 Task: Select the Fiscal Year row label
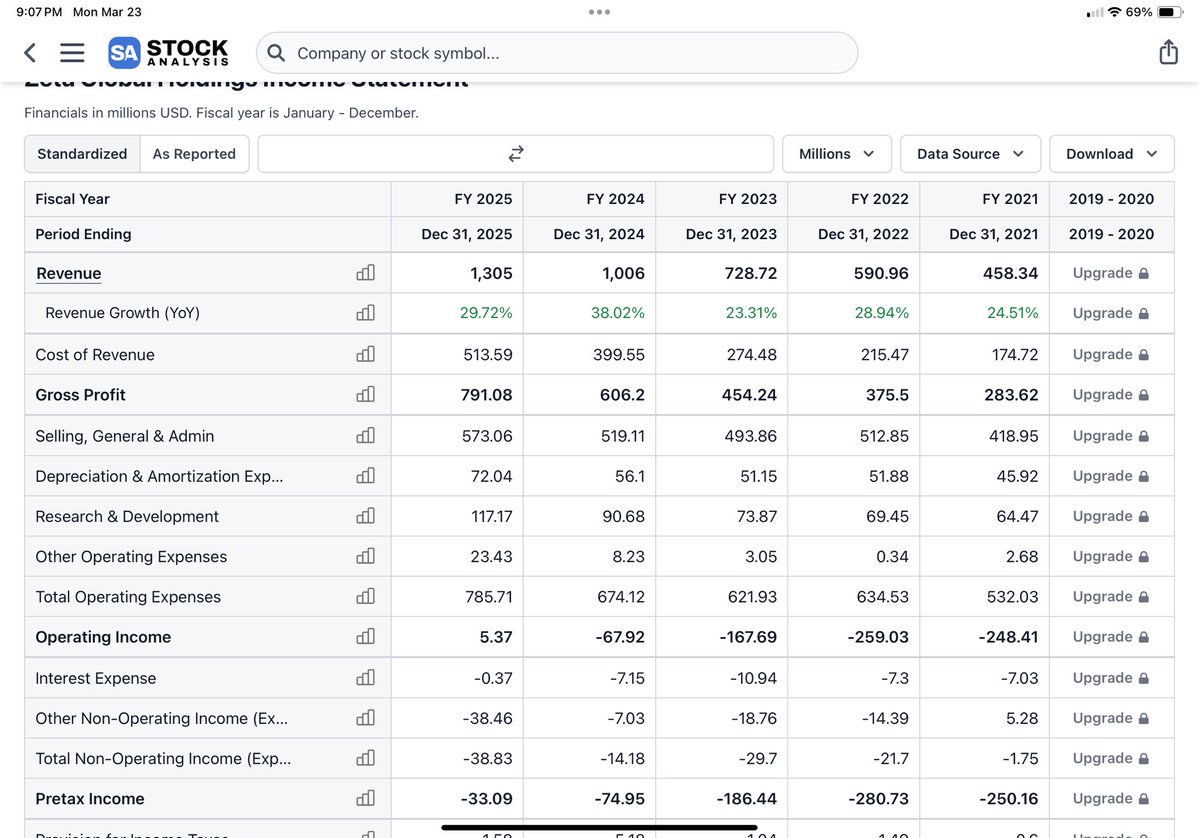click(73, 199)
